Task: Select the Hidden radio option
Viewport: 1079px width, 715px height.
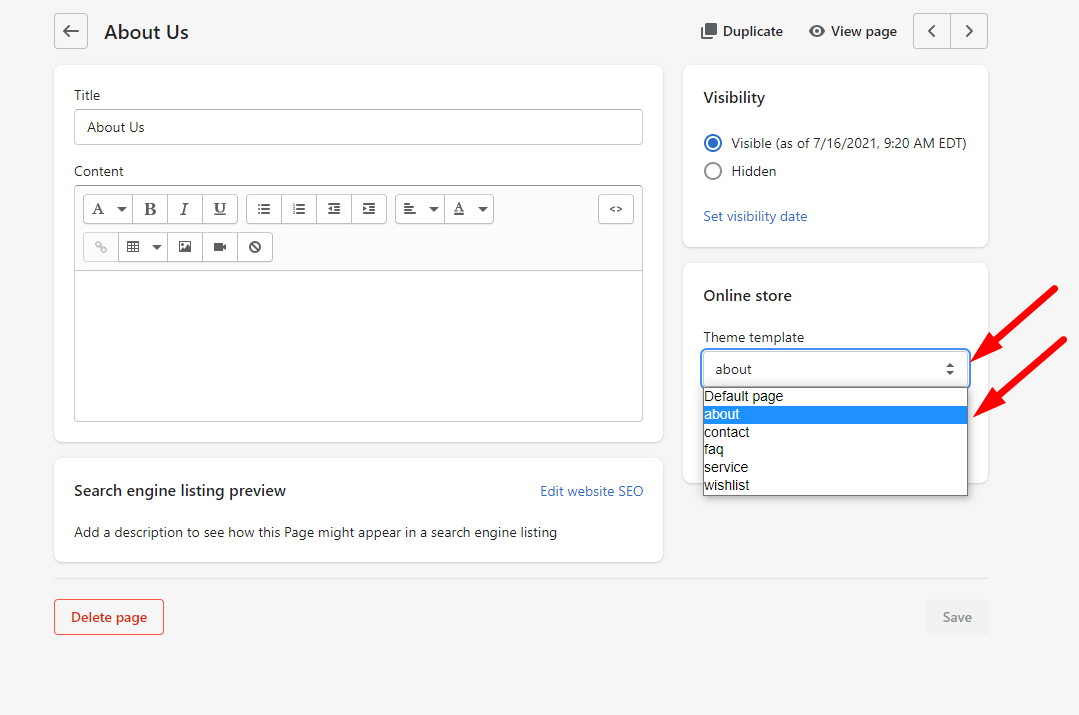Action: pos(713,171)
